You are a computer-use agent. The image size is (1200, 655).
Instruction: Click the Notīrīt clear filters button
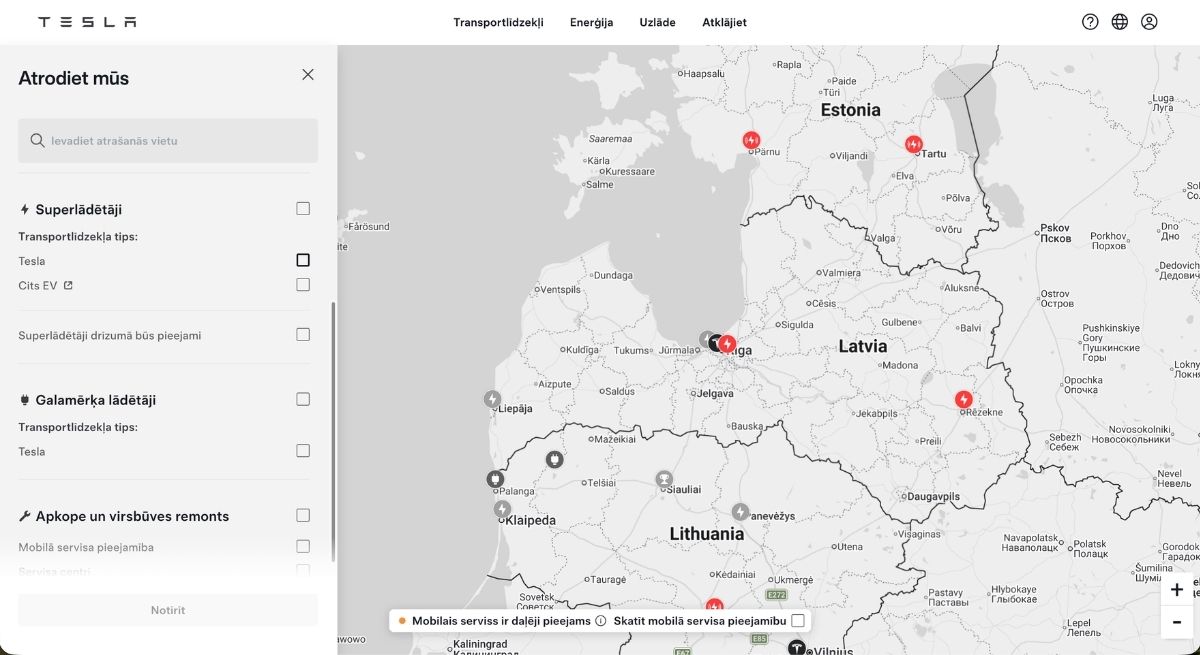coord(168,610)
